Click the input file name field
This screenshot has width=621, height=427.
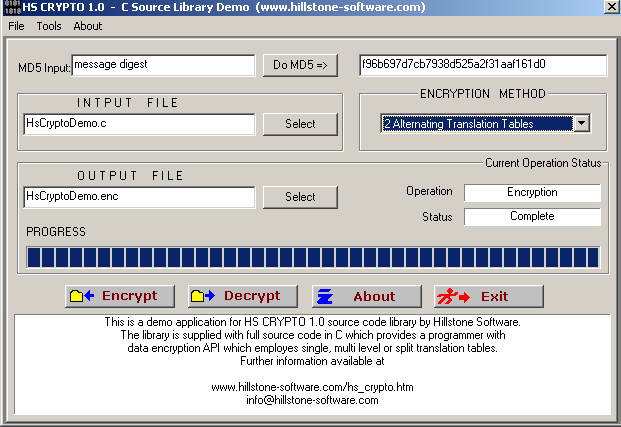tap(139, 124)
